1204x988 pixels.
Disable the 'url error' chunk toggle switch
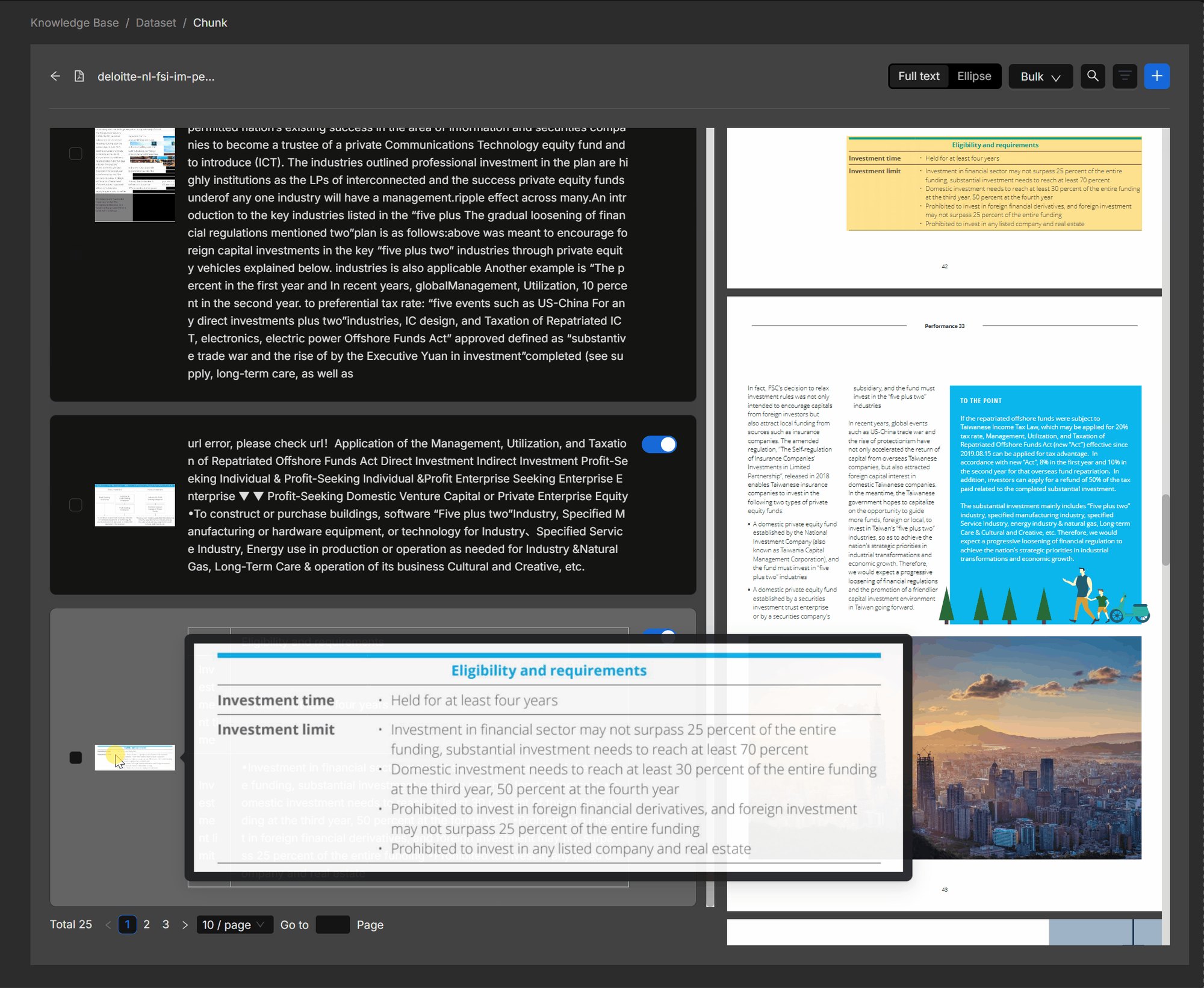[659, 445]
